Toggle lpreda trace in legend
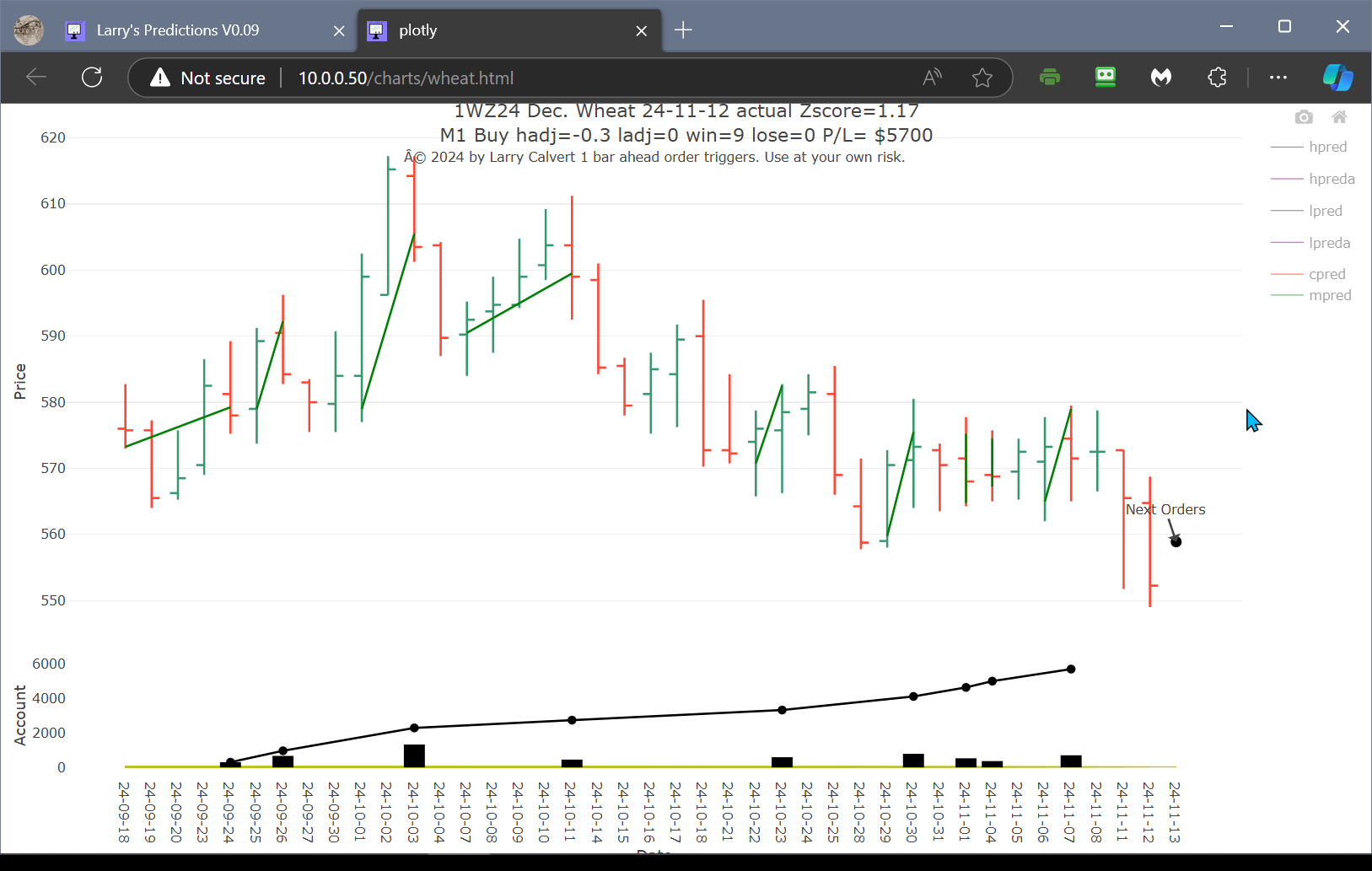Image resolution: width=1372 pixels, height=871 pixels. click(x=1310, y=243)
